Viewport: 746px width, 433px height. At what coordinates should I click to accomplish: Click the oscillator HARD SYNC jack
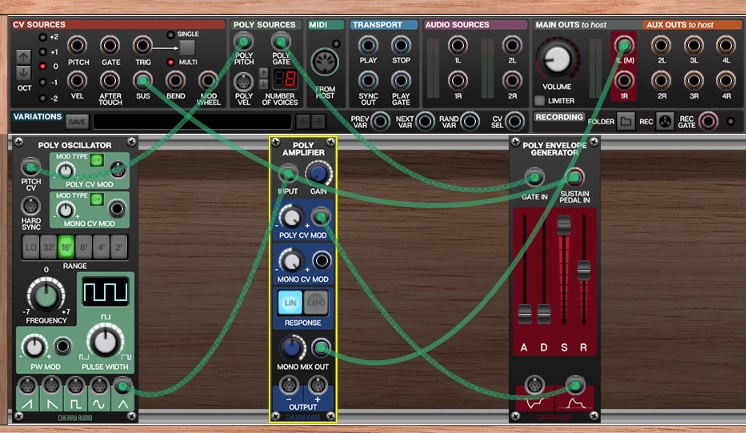coord(30,207)
